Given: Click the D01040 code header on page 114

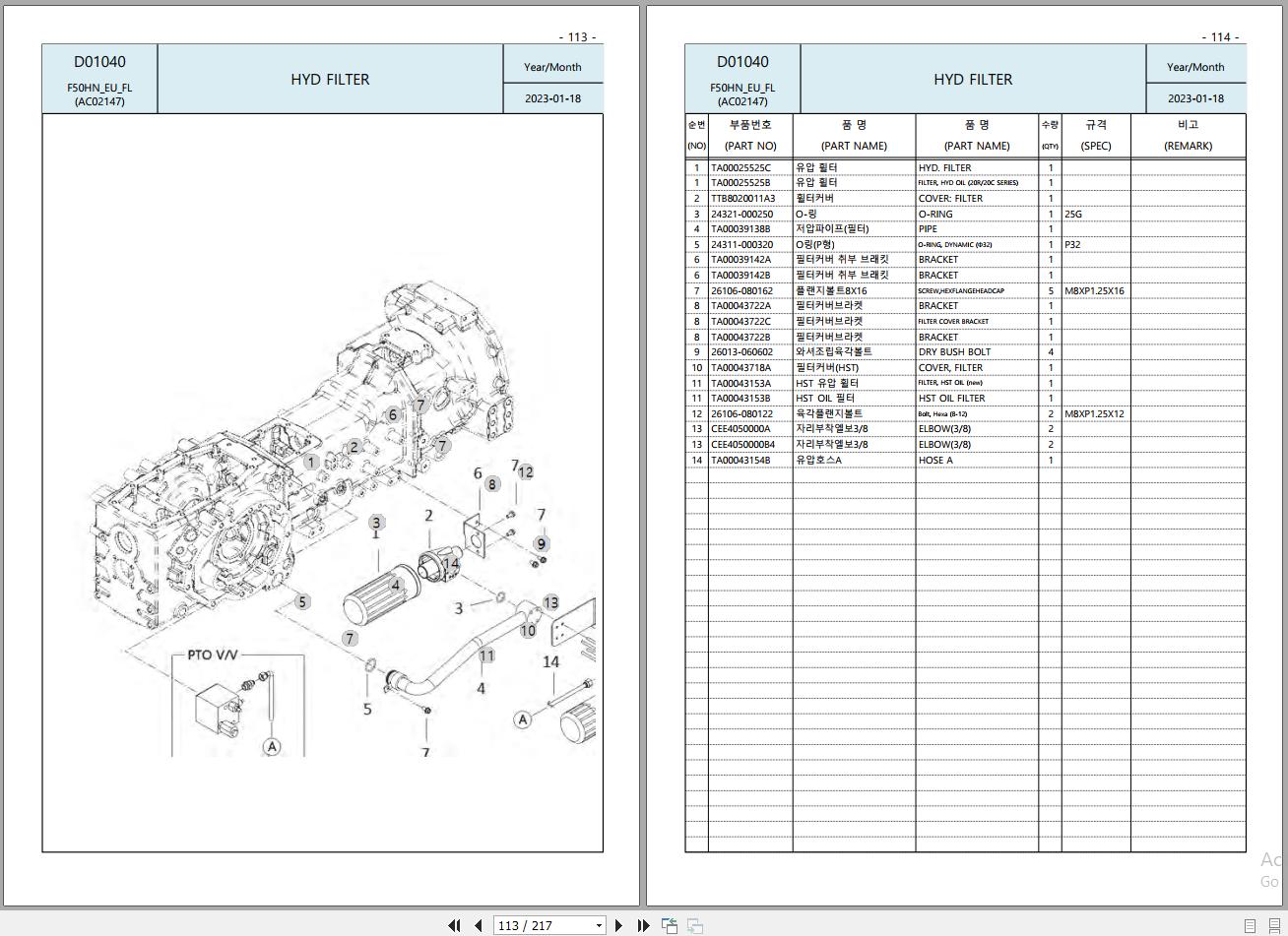Looking at the screenshot, I should 743,61.
